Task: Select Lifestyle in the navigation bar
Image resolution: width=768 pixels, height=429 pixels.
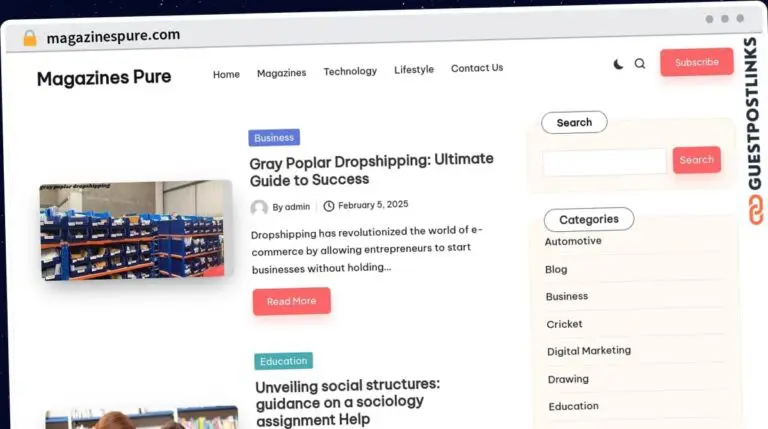Action: [414, 70]
